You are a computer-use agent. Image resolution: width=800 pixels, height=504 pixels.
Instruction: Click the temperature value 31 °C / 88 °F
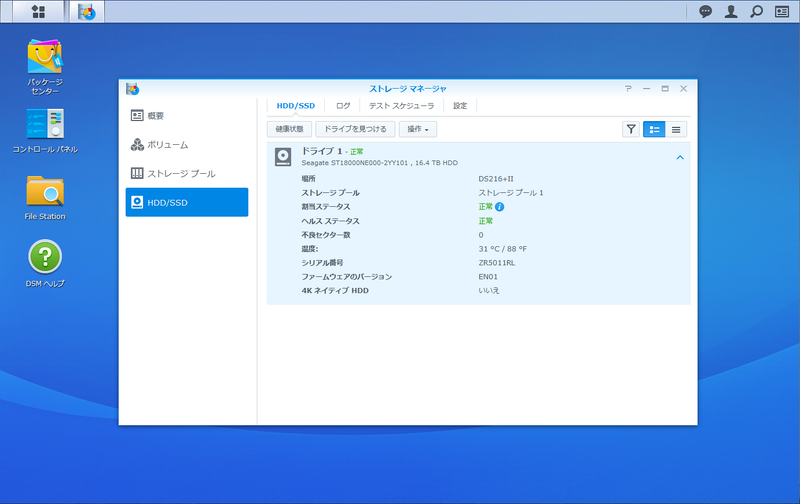coord(503,249)
